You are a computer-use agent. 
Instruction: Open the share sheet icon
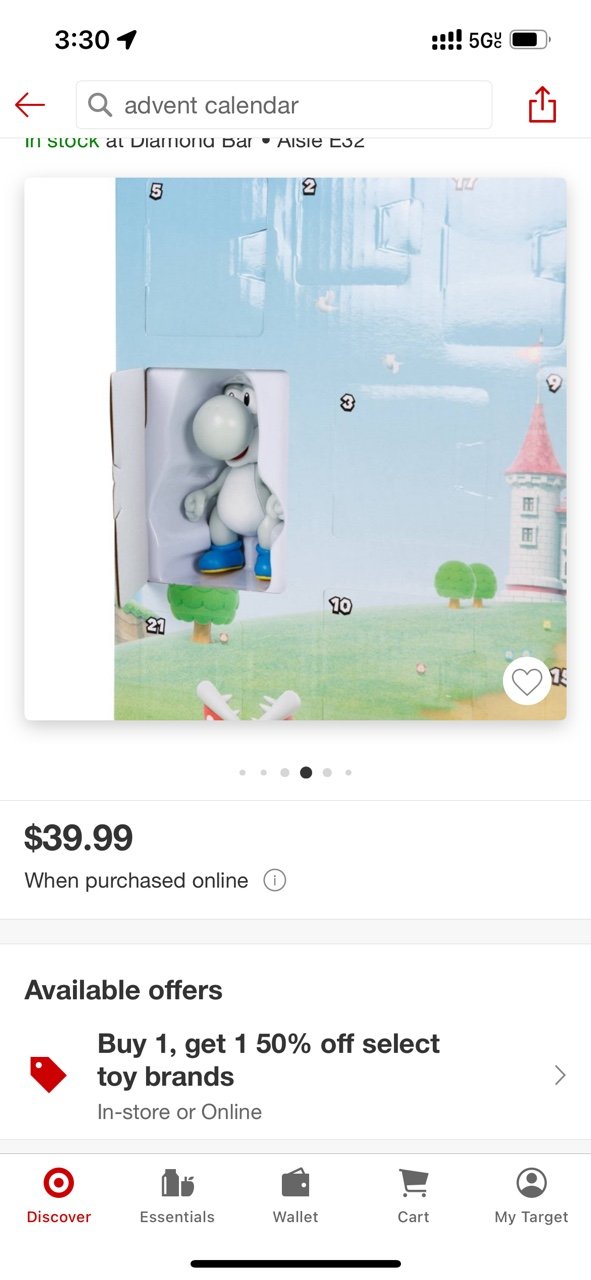click(542, 105)
